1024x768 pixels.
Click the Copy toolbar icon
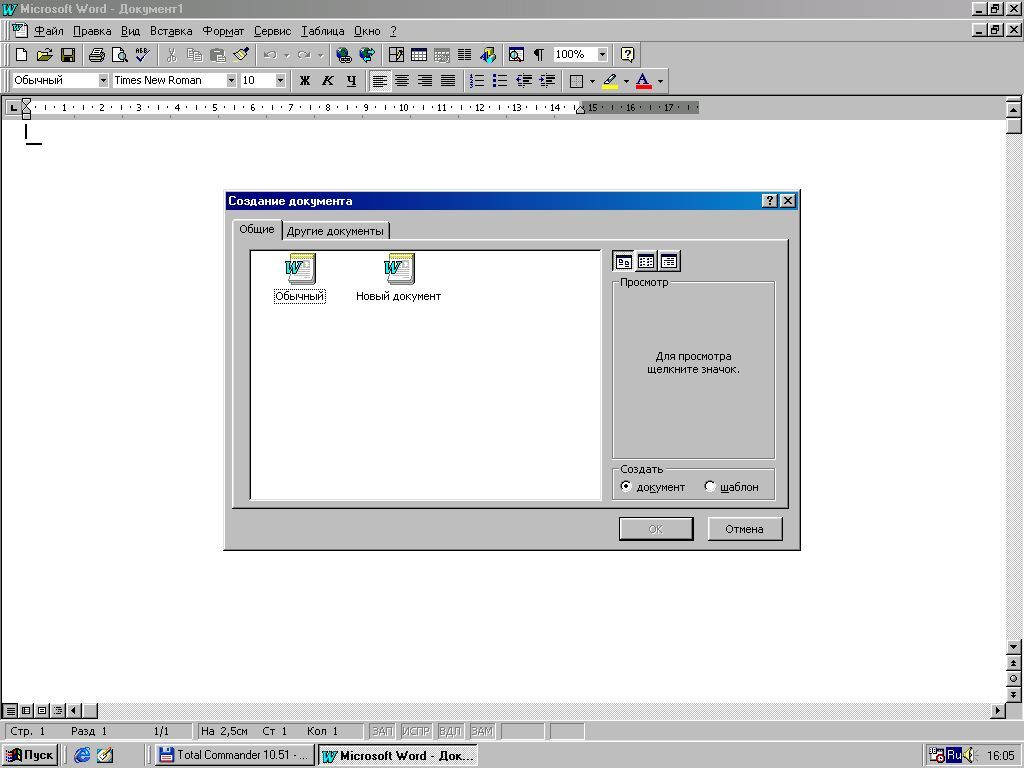click(x=195, y=55)
